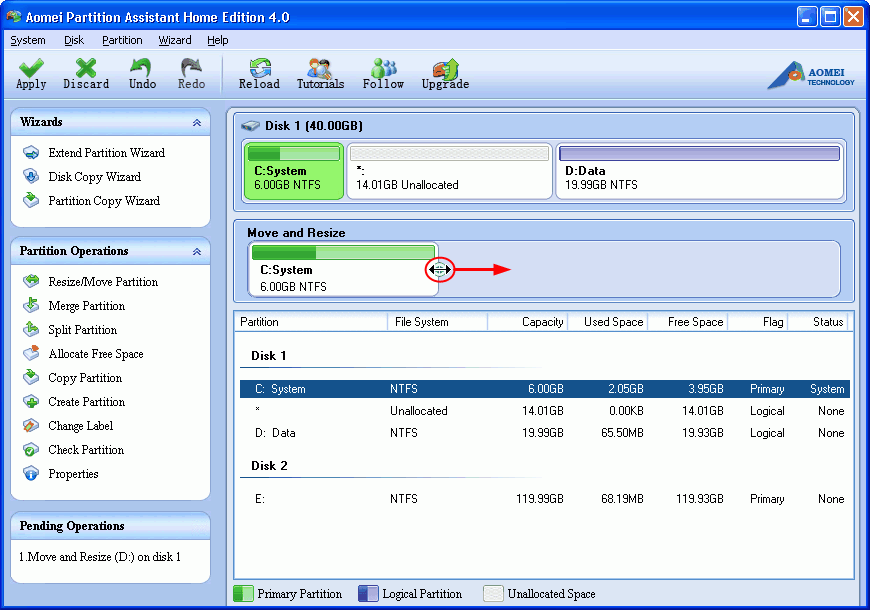Click the Allocate Free Space icon

[x=31, y=354]
